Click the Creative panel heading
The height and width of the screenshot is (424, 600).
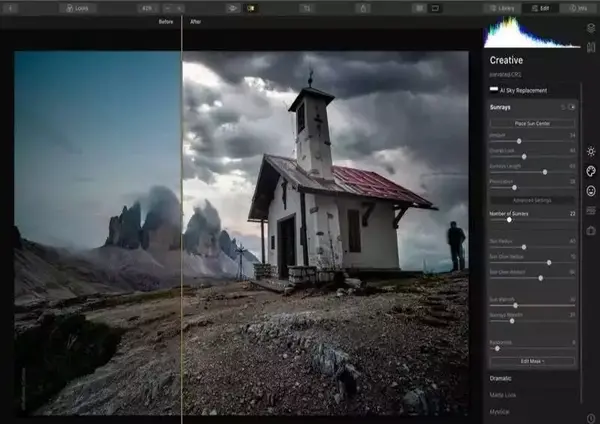(506, 60)
